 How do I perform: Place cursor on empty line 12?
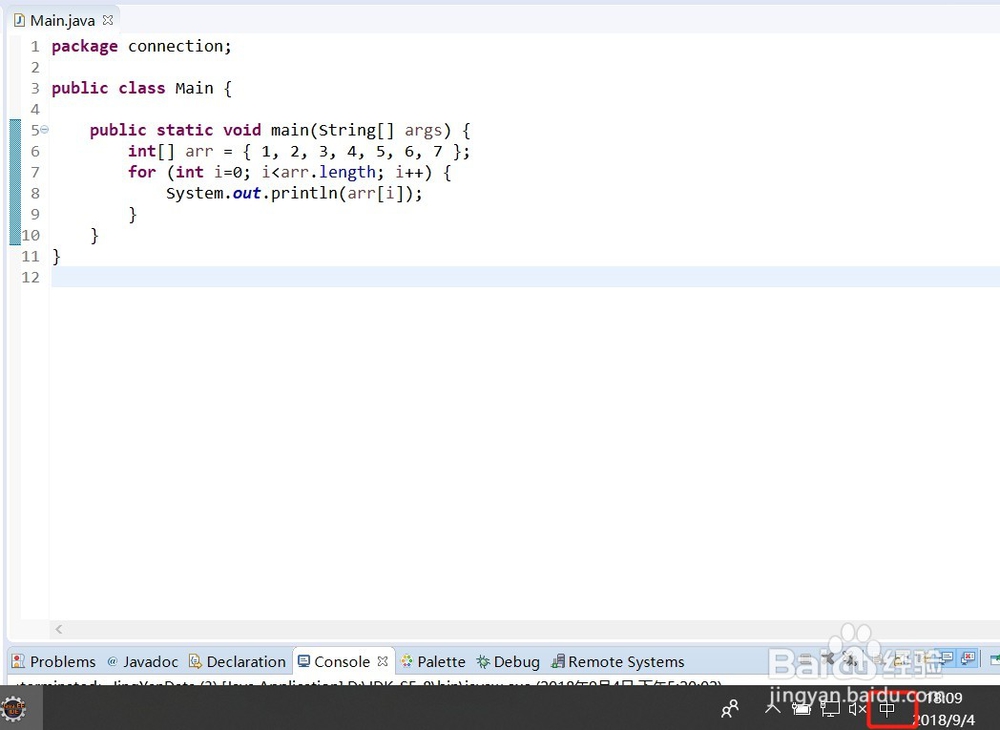coord(526,277)
